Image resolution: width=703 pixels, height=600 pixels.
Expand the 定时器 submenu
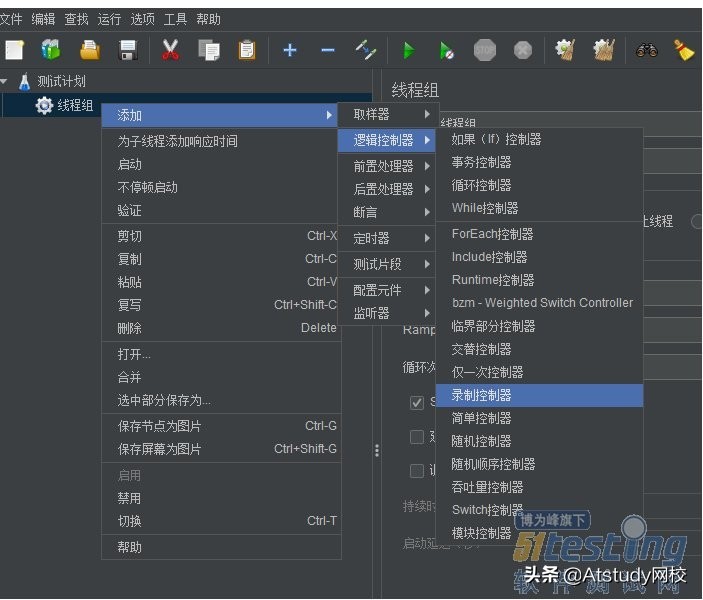tap(387, 238)
